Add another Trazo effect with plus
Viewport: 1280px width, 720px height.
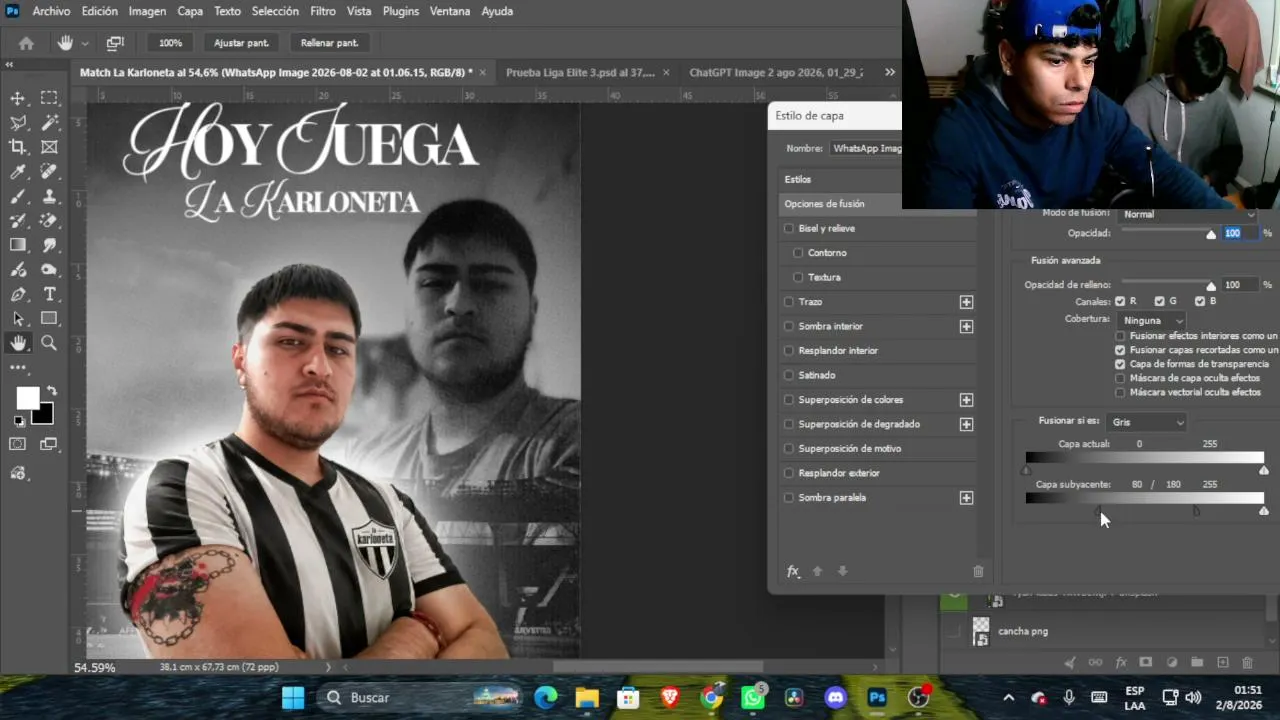pos(966,302)
